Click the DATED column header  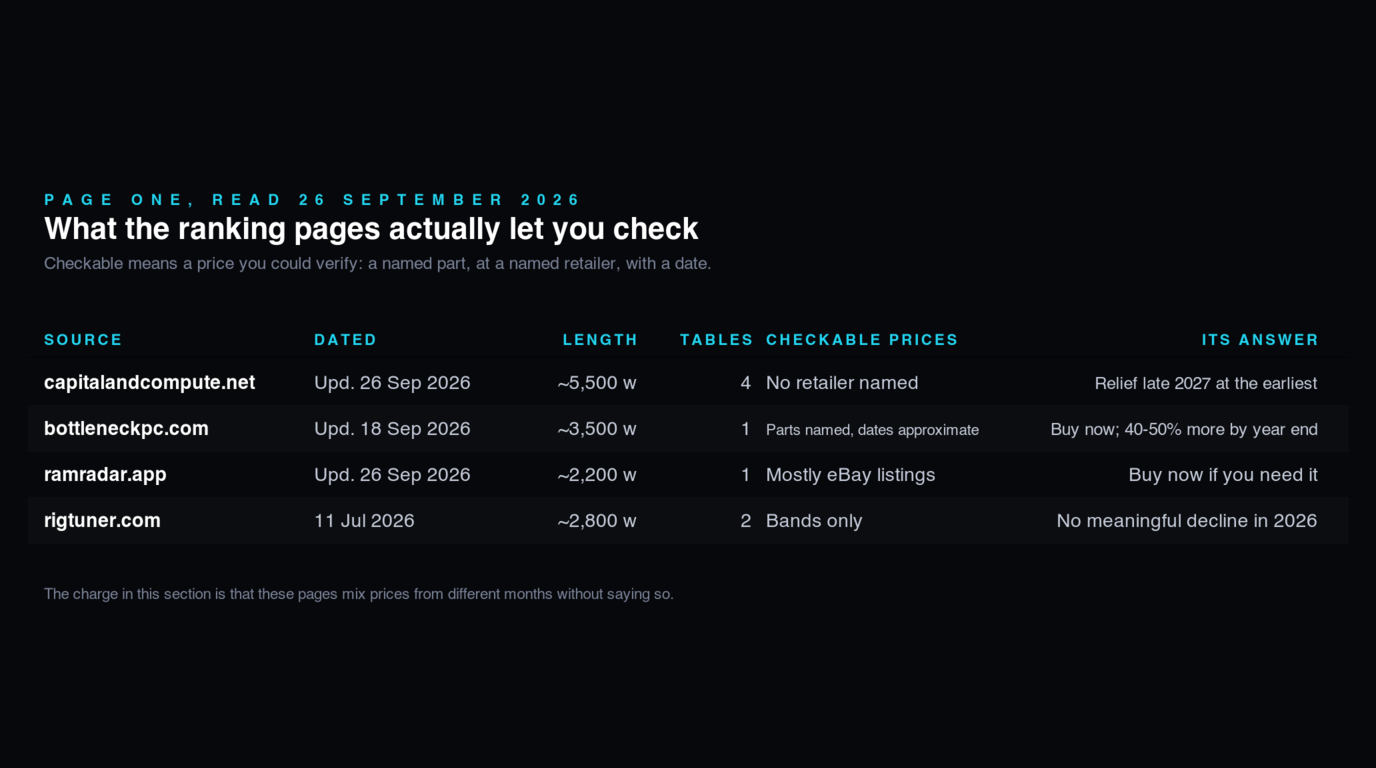[345, 340]
